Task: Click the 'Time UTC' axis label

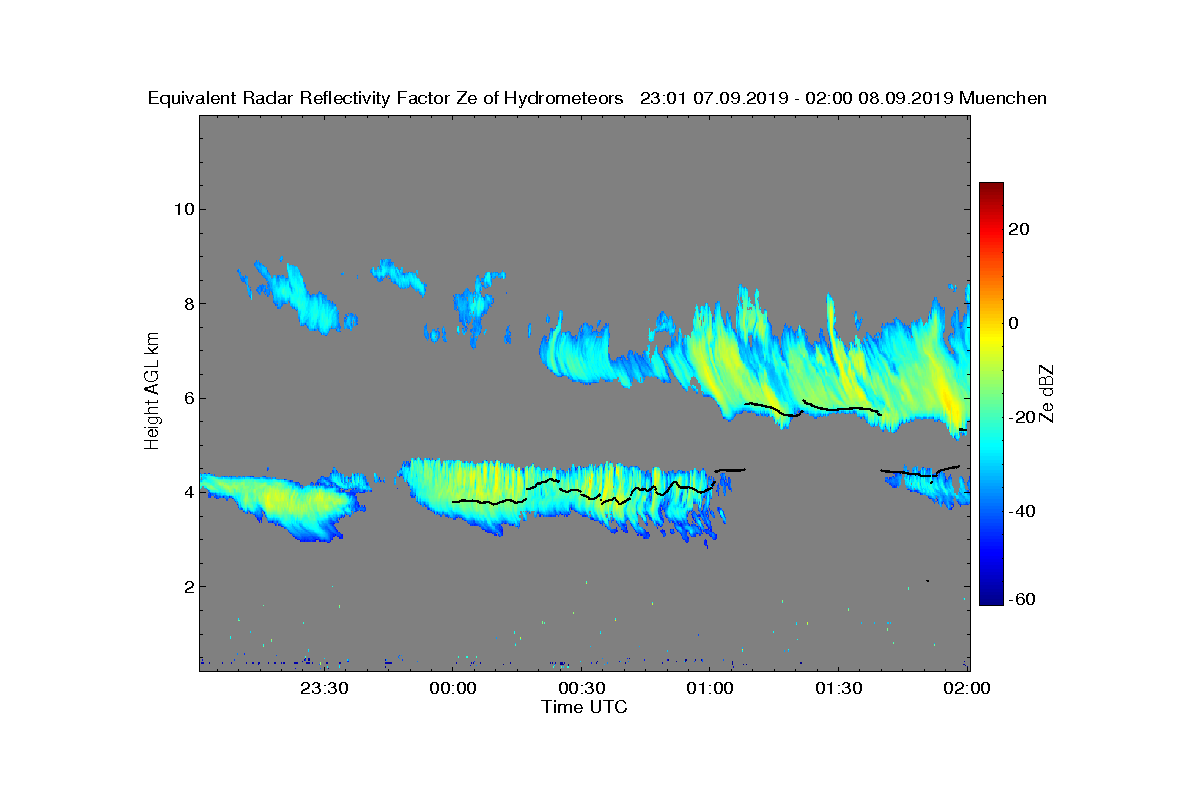Action: coord(585,707)
